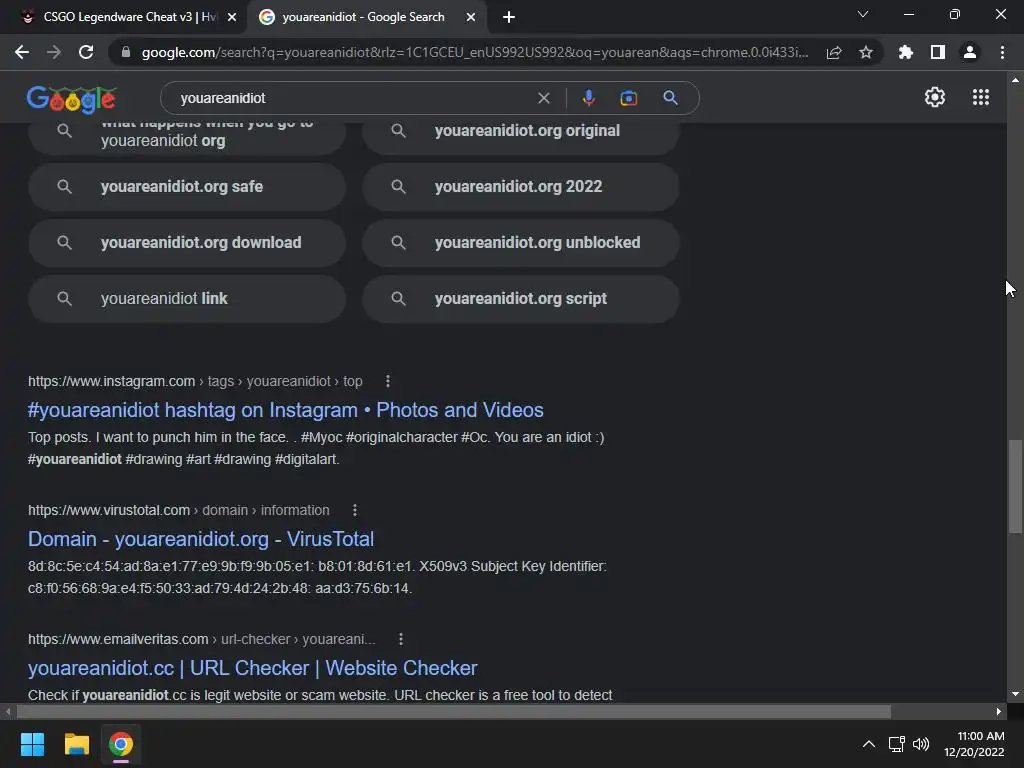This screenshot has width=1024, height=768.
Task: Open the #youareanidiot Instagram hashtag result
Action: pyautogui.click(x=285, y=410)
